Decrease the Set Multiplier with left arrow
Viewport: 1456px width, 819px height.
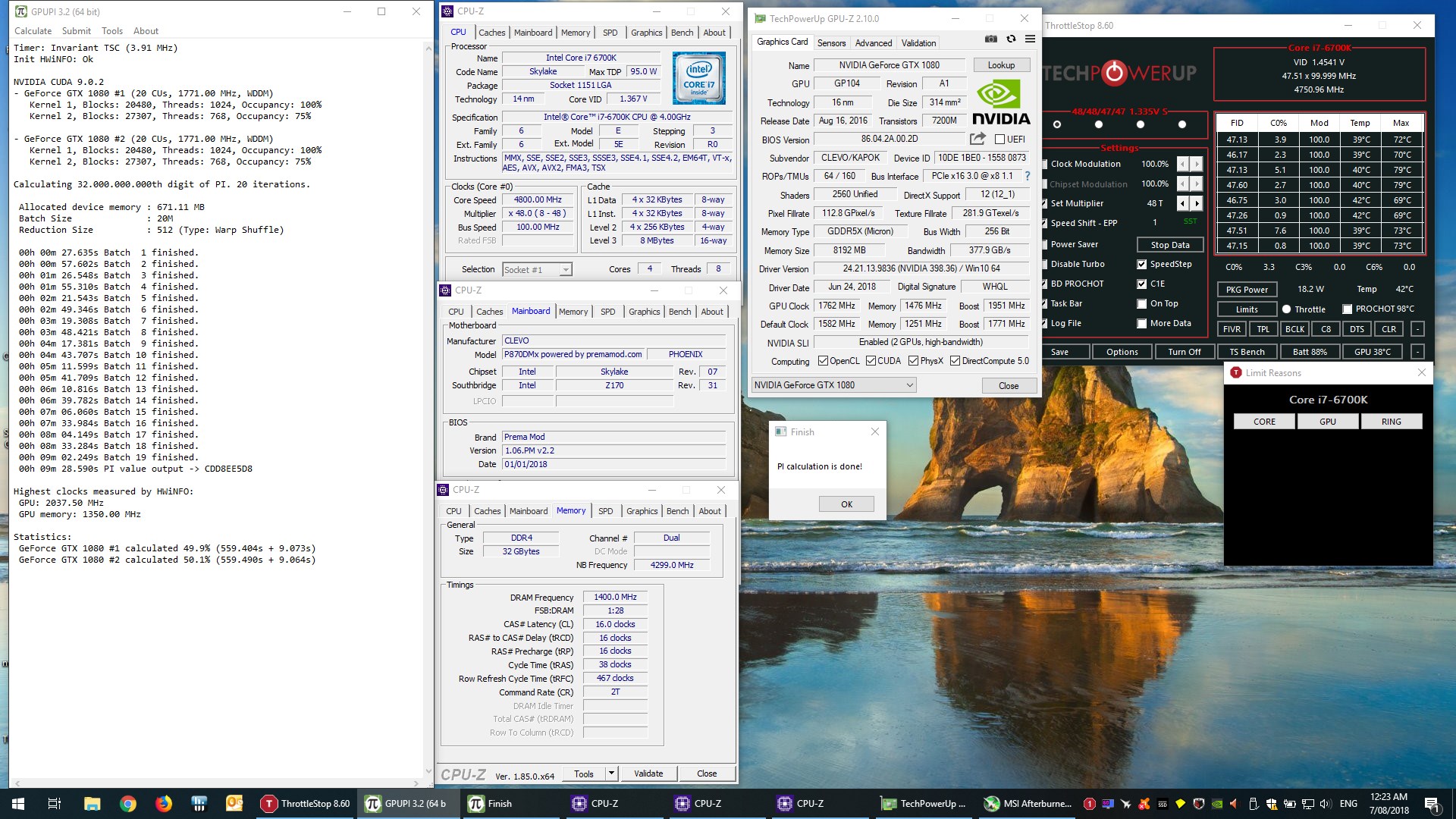click(x=1182, y=203)
